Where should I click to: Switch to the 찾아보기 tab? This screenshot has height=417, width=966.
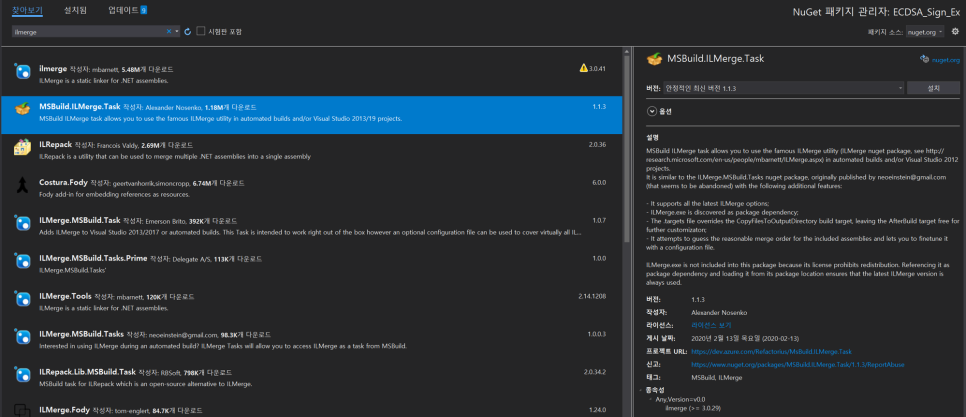click(26, 10)
